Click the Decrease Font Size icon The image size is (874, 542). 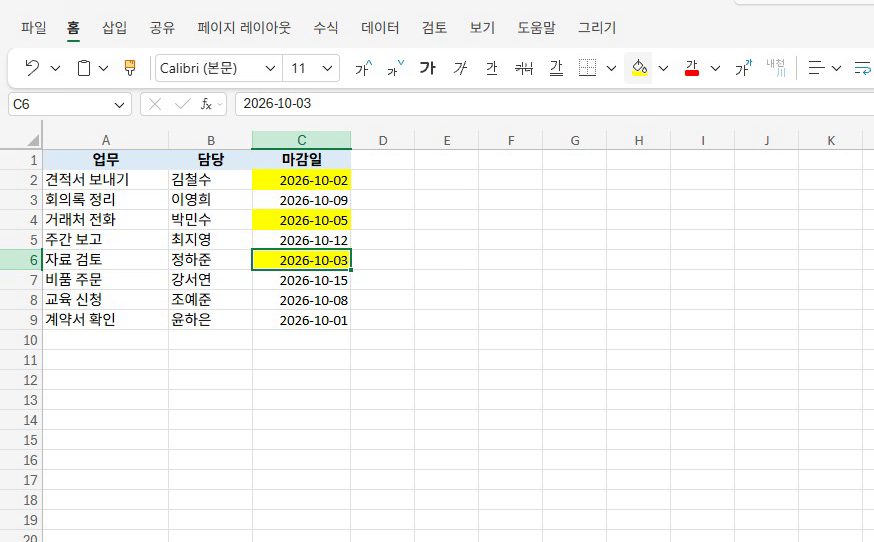coord(395,68)
